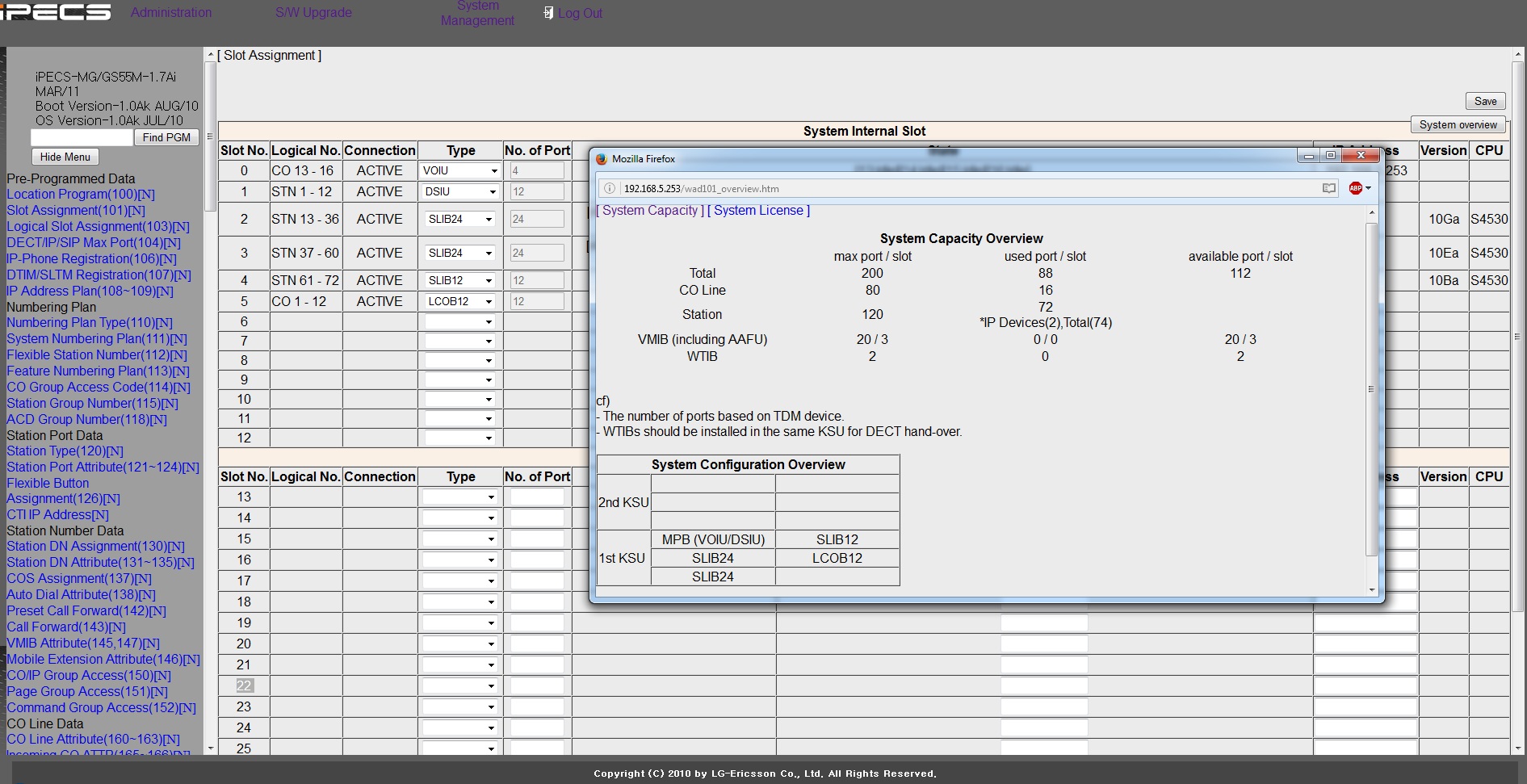Open the Type dropdown for slot 0 (VOIU)

coord(460,171)
